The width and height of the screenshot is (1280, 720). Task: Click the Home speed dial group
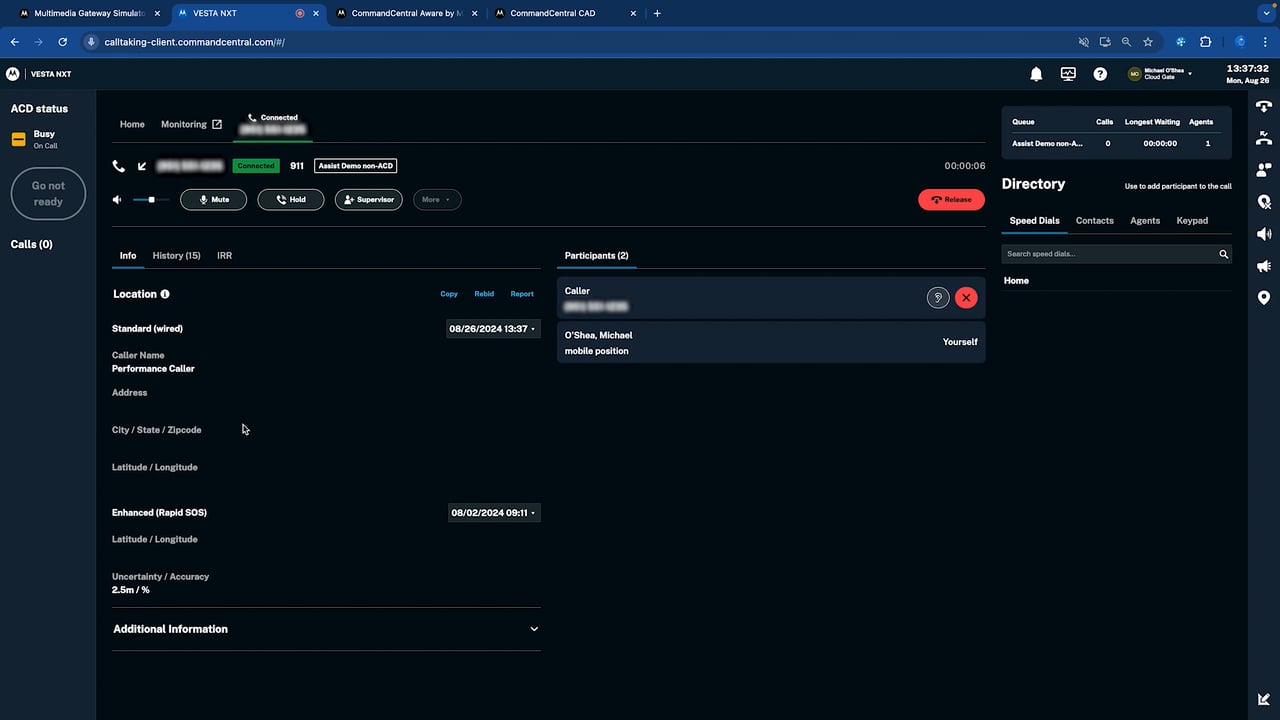1016,281
